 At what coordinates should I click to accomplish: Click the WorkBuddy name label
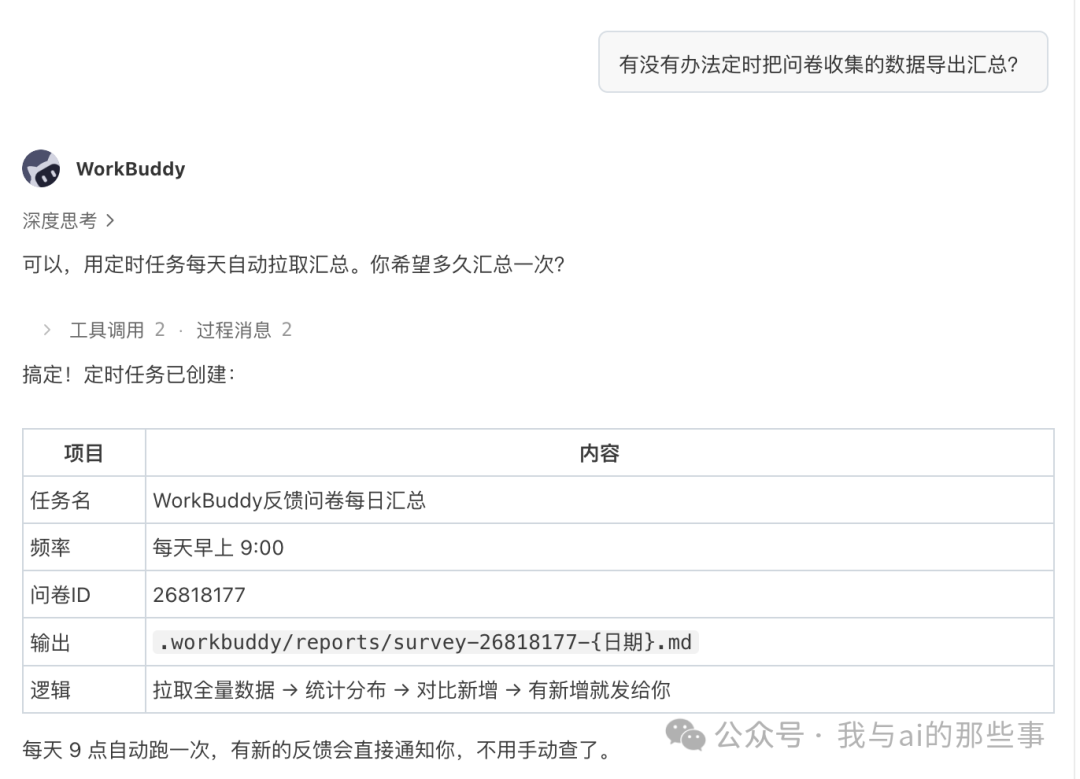(x=130, y=169)
